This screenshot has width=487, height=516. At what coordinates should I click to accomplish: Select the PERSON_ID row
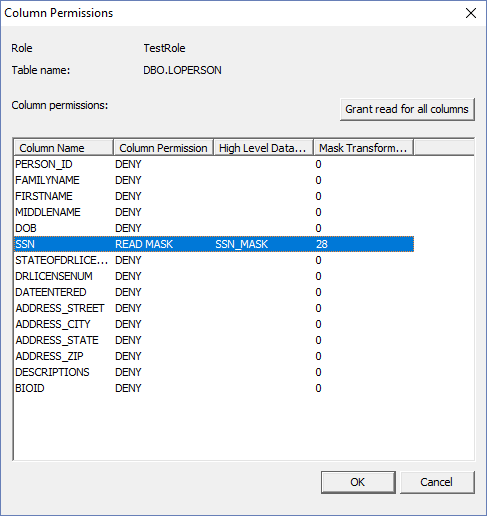tap(214, 164)
